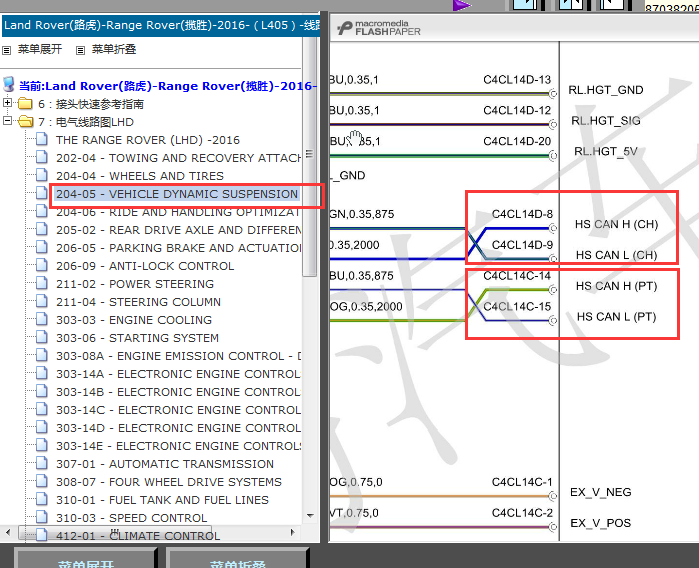Select the 7：电气线路图LHD folder label
Viewport: 699px width, 568px height.
point(86,122)
